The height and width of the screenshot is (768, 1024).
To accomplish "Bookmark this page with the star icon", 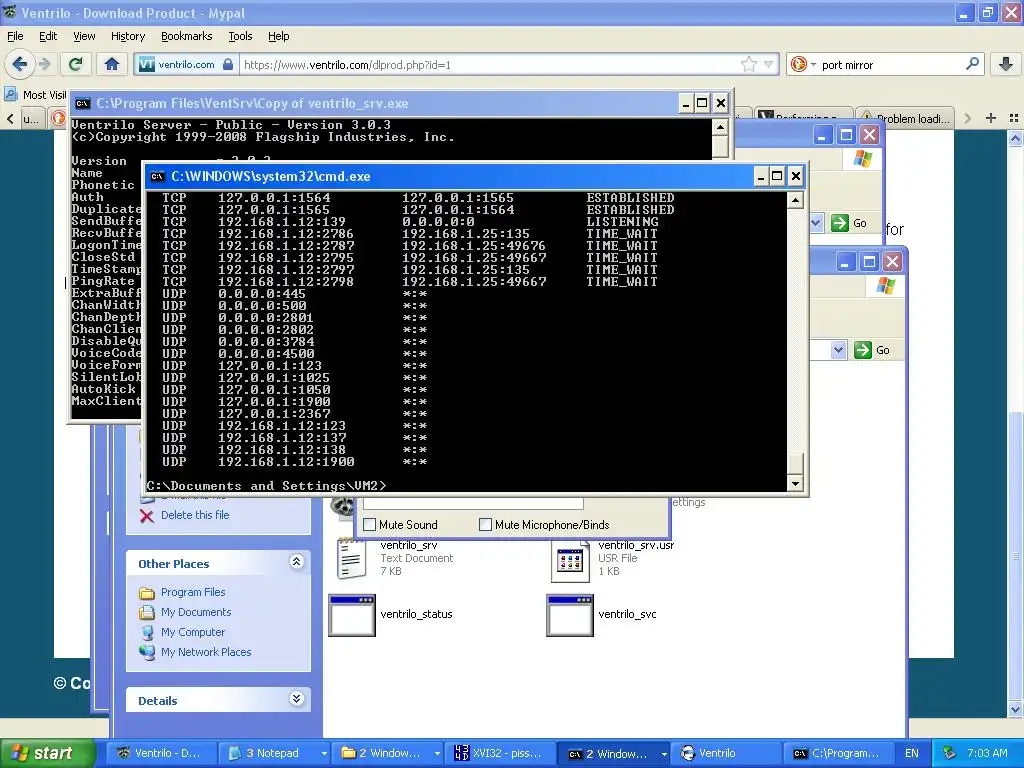I will tap(748, 64).
